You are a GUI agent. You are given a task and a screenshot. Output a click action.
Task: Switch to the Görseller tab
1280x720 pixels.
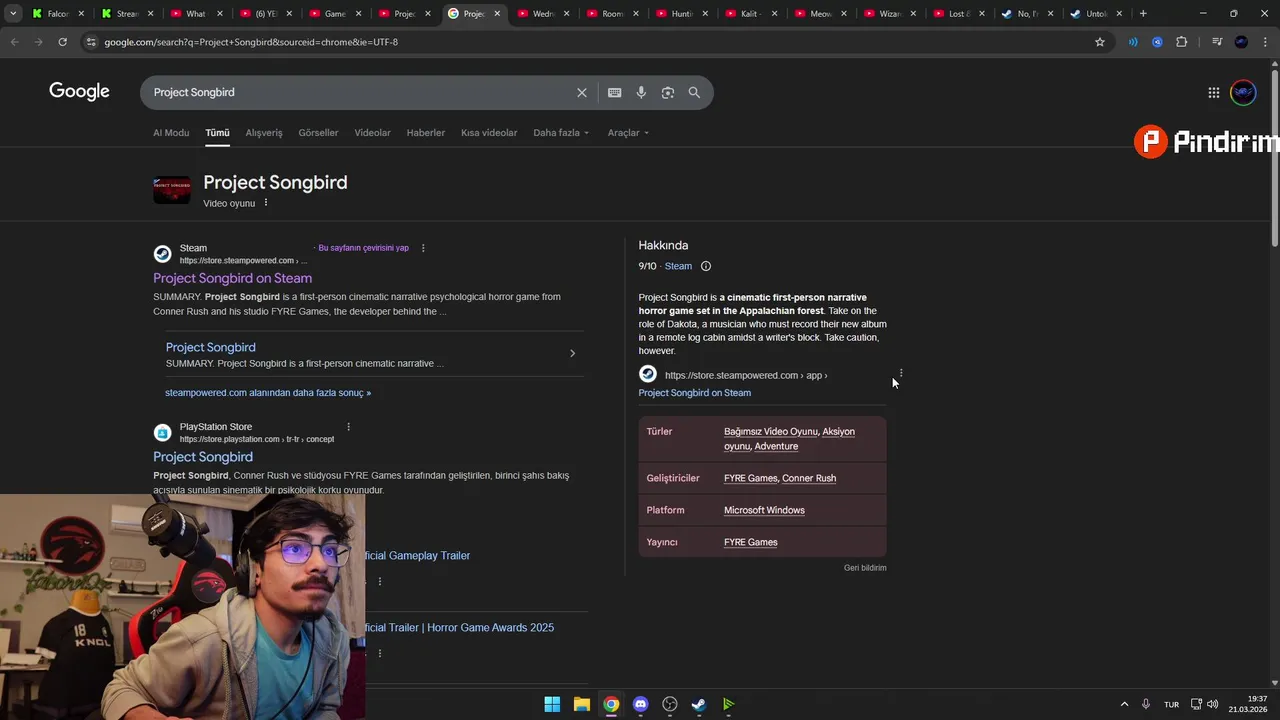tap(318, 133)
